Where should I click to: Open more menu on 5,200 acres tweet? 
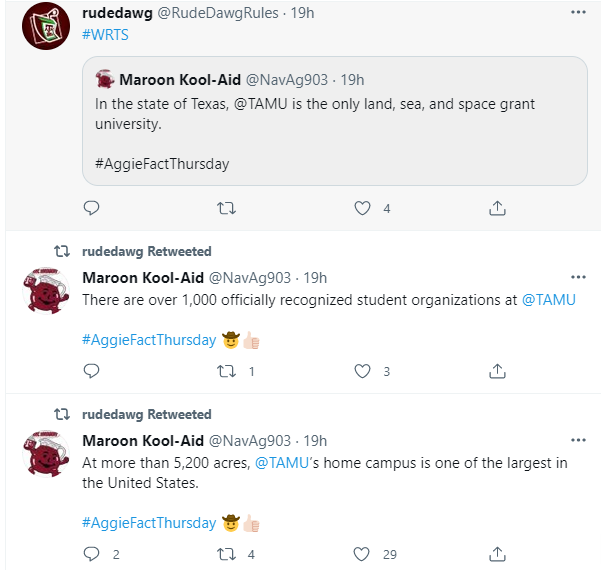pyautogui.click(x=578, y=440)
